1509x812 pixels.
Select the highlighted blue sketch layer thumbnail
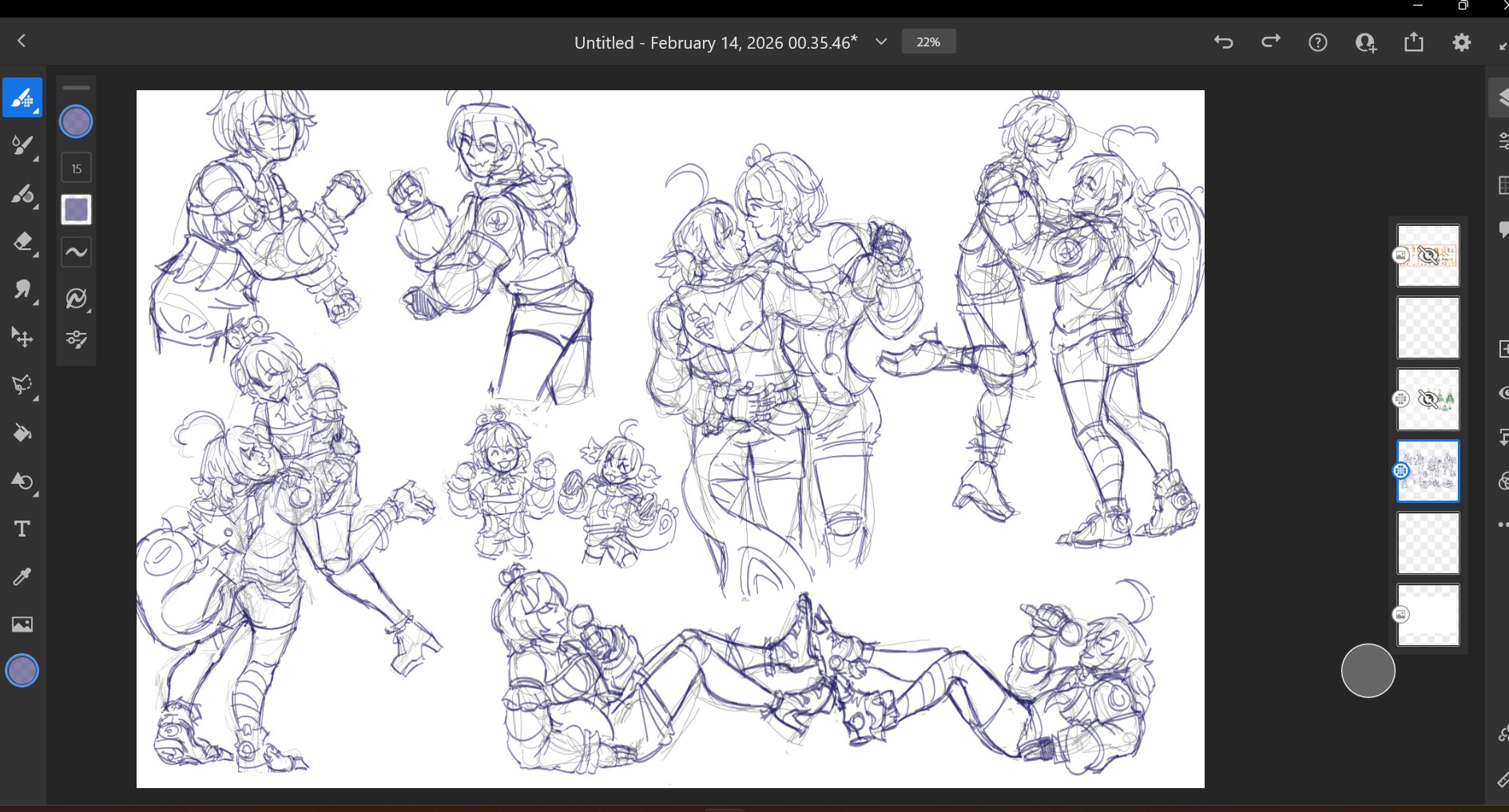pyautogui.click(x=1428, y=471)
